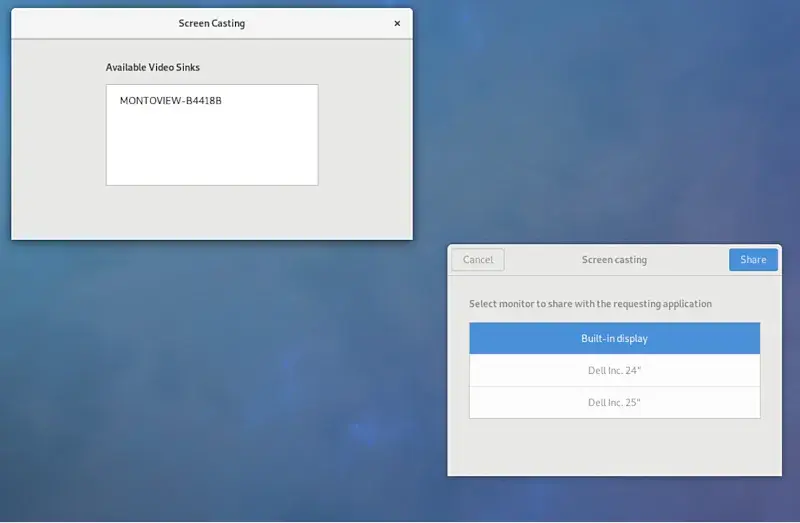Click empty area below the monitor list
This screenshot has height=523, width=800.
(x=614, y=446)
